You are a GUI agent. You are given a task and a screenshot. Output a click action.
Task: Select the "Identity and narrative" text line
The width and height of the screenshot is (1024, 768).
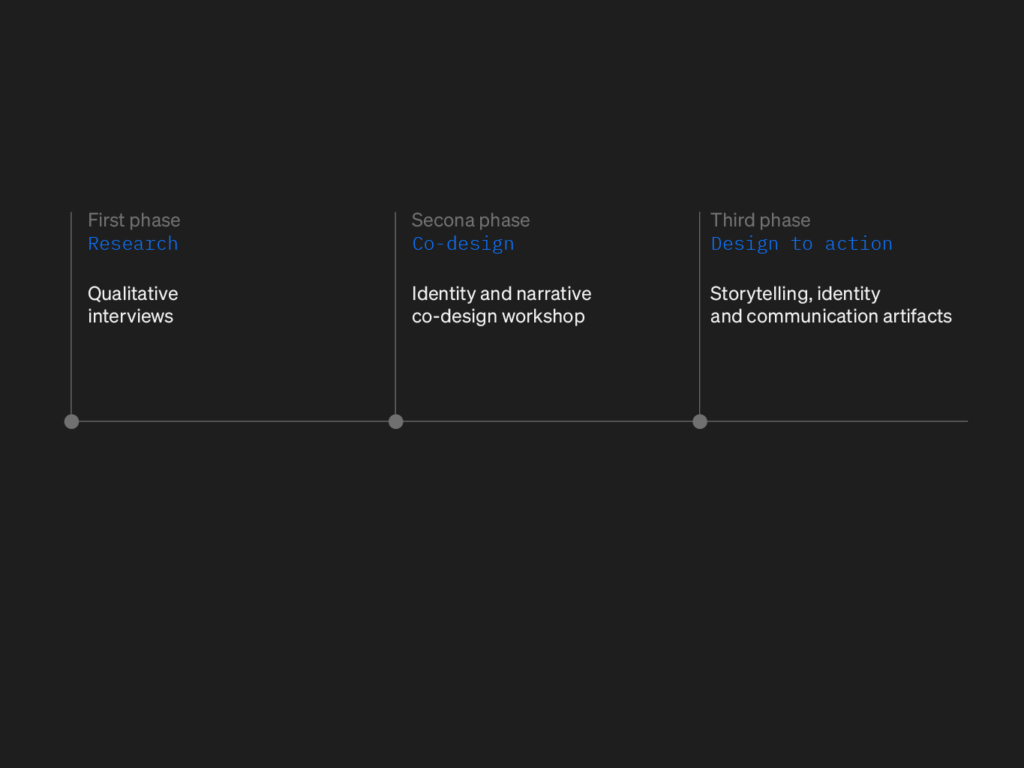coord(501,294)
